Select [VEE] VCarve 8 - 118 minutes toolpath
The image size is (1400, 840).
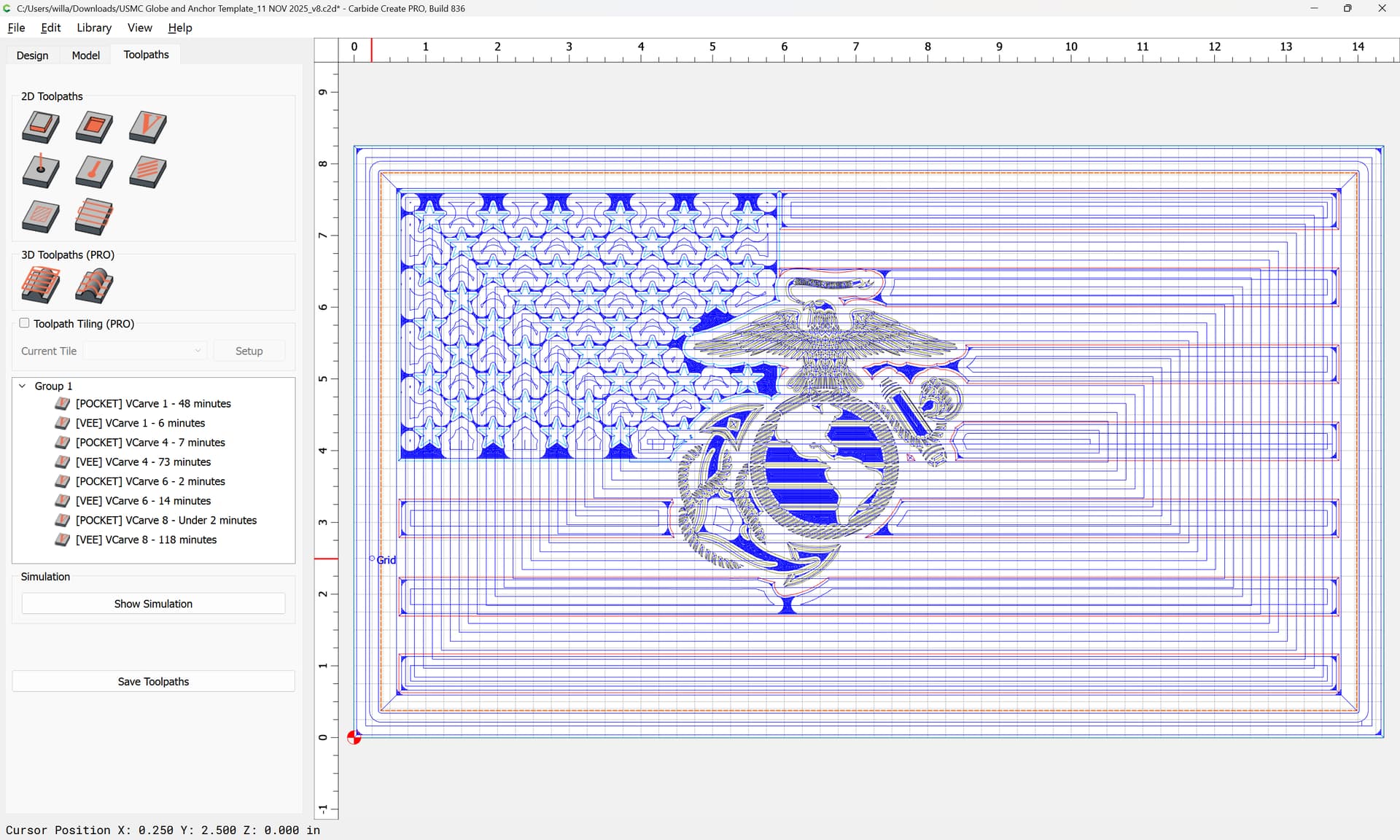pos(146,540)
